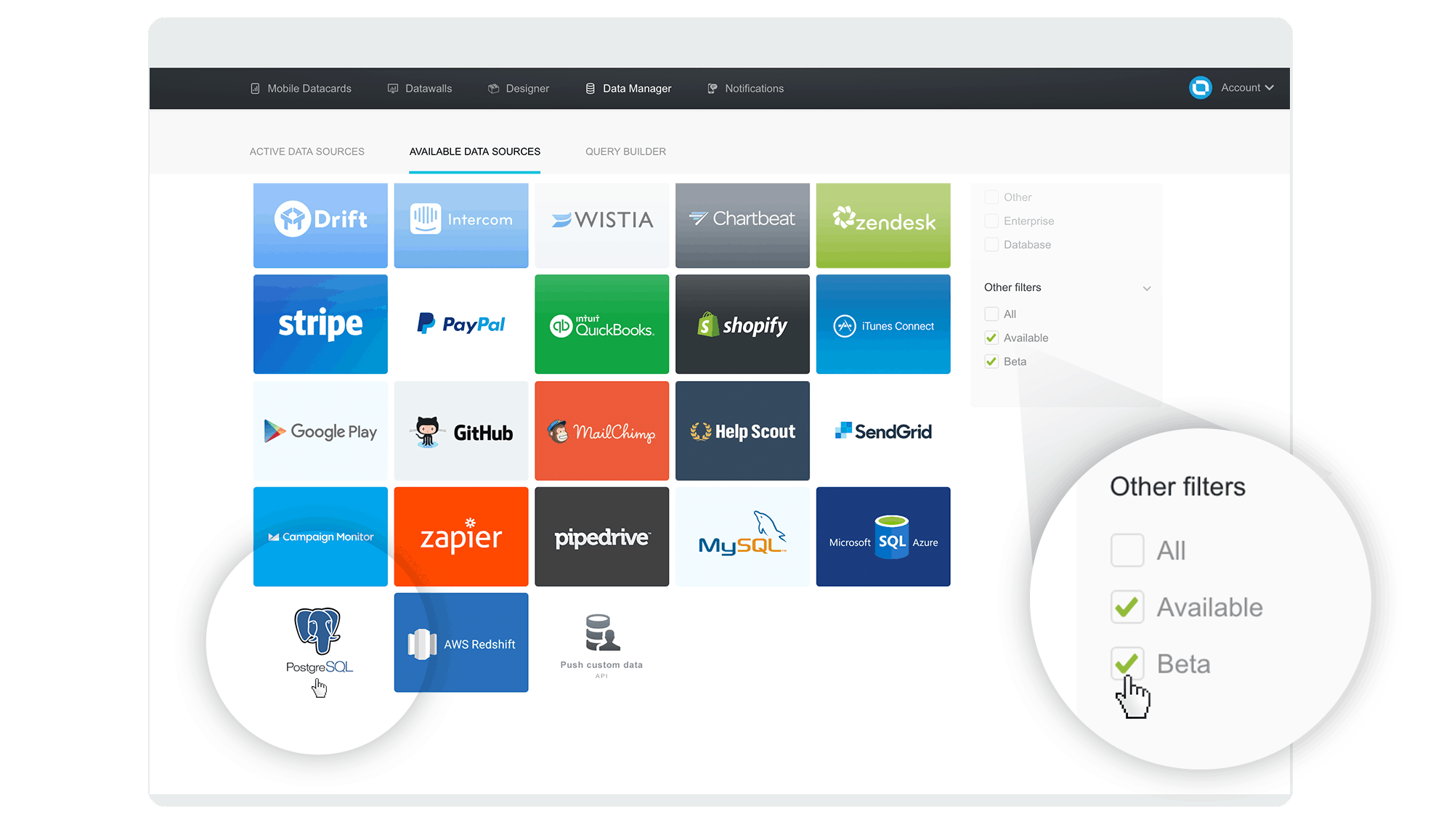Select the Pipedrive data source tile
Viewport: 1441px width, 840px height.
pyautogui.click(x=602, y=537)
